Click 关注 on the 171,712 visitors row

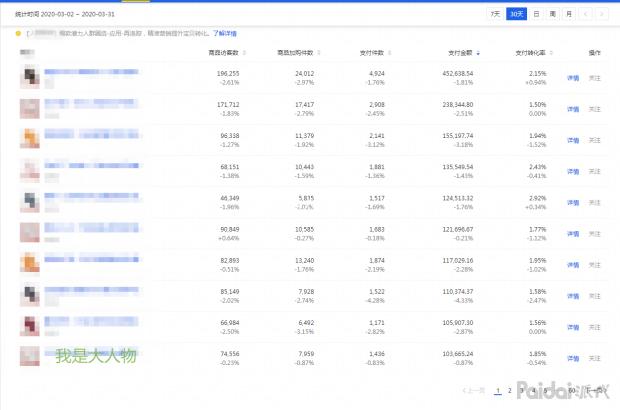(595, 108)
